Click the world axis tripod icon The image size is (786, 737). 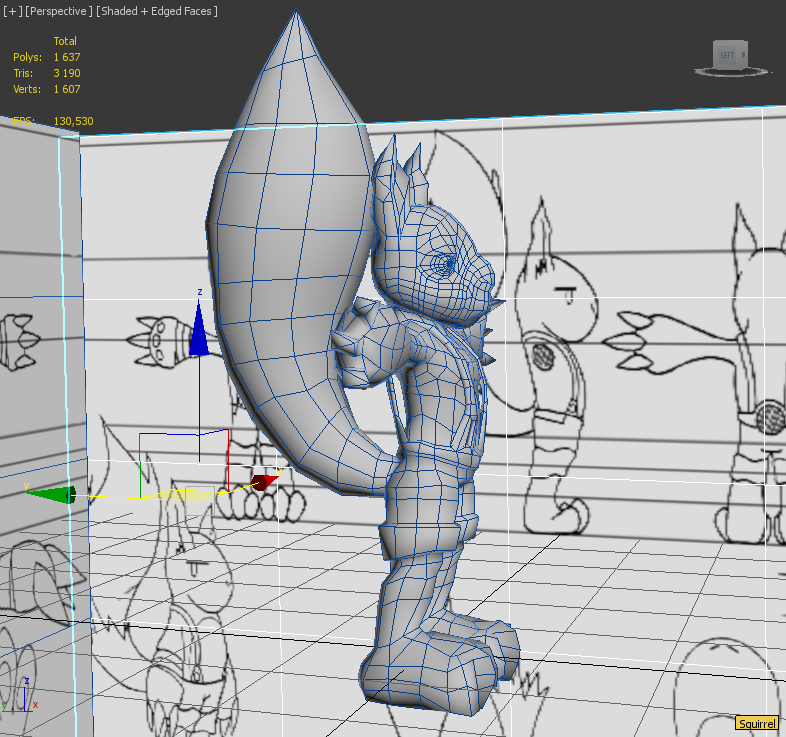20,696
